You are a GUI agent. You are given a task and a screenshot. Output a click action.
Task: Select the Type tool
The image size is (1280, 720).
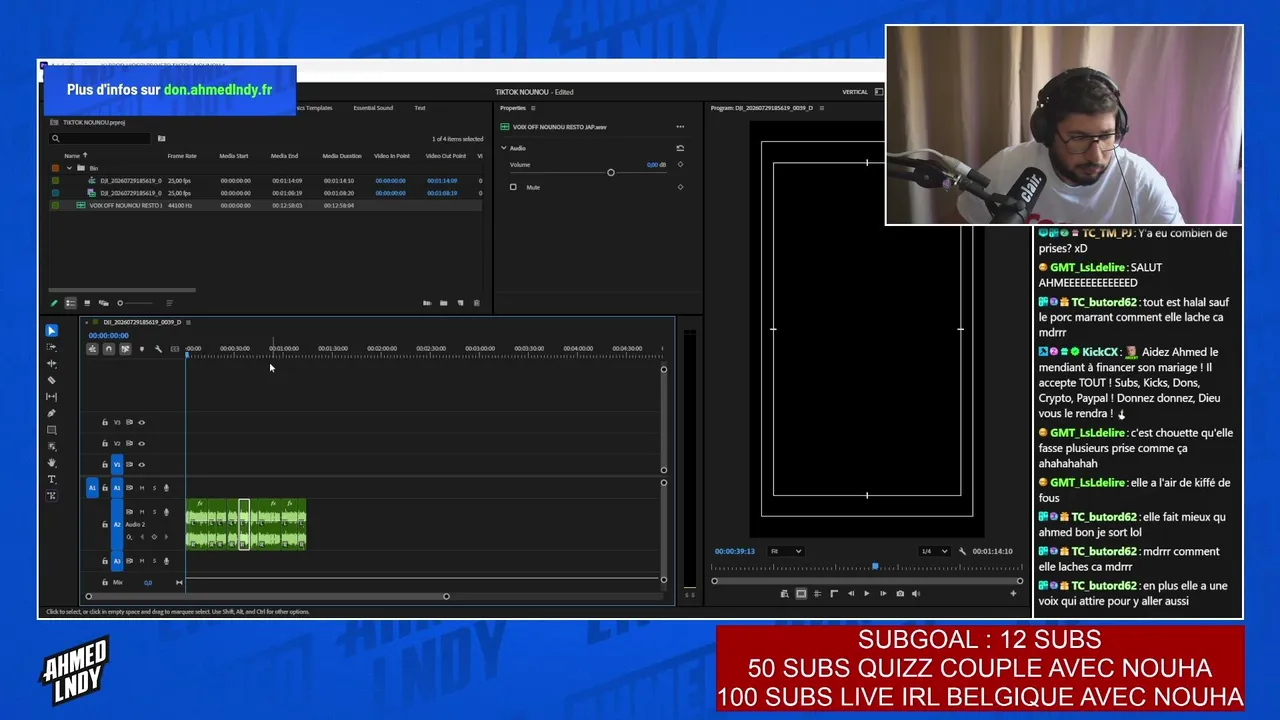52,479
